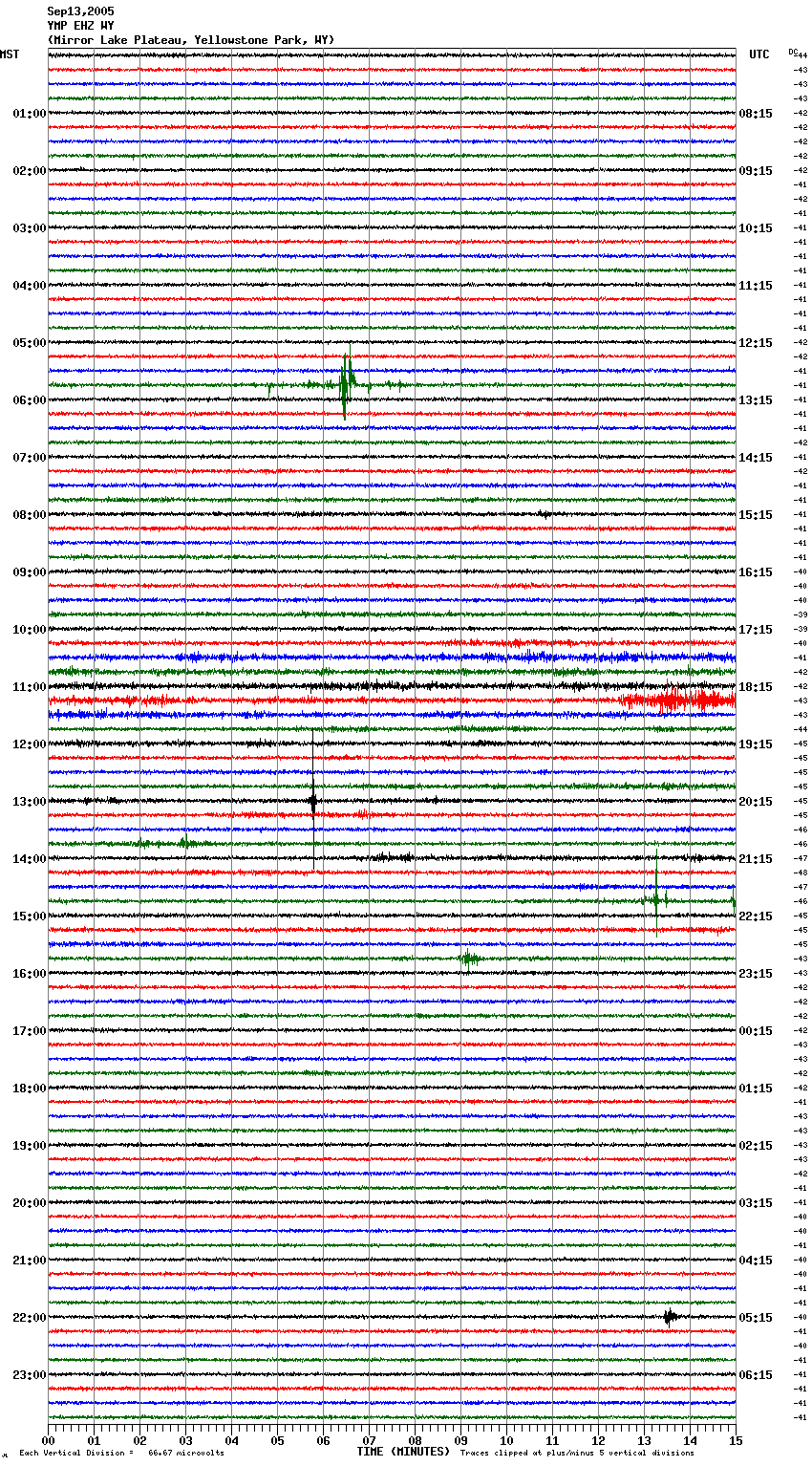This screenshot has width=812, height=1466.
Task: Click the 12:15 UTC time label
Action: click(756, 343)
